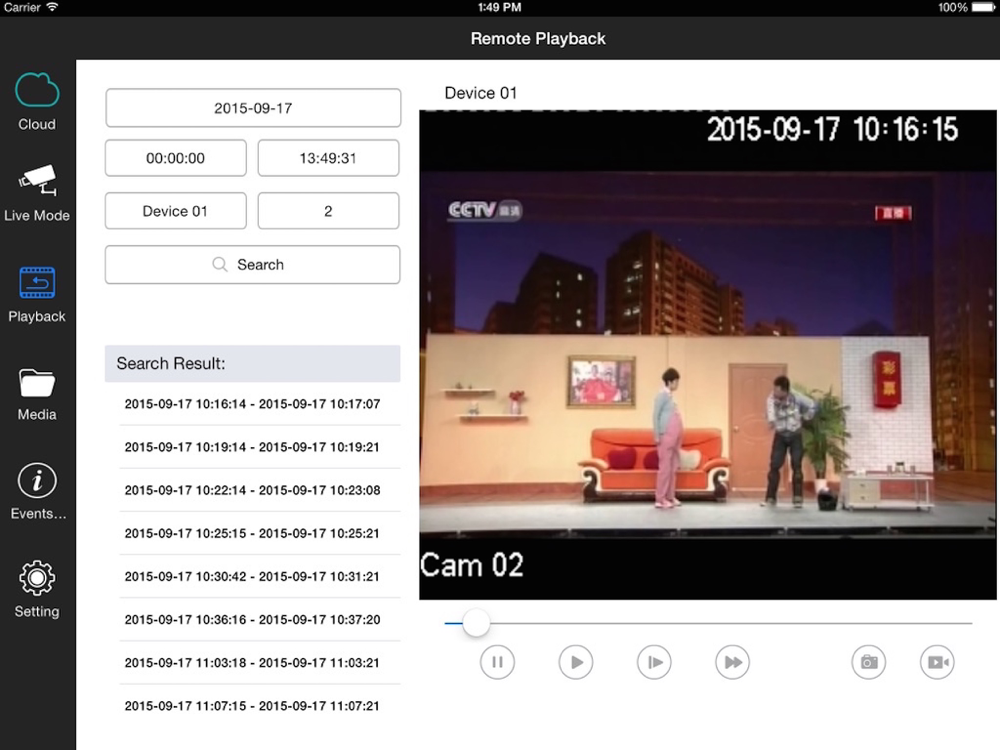Viewport: 1000px width, 750px height.
Task: Change the start time 00:00:00
Action: pos(175,158)
